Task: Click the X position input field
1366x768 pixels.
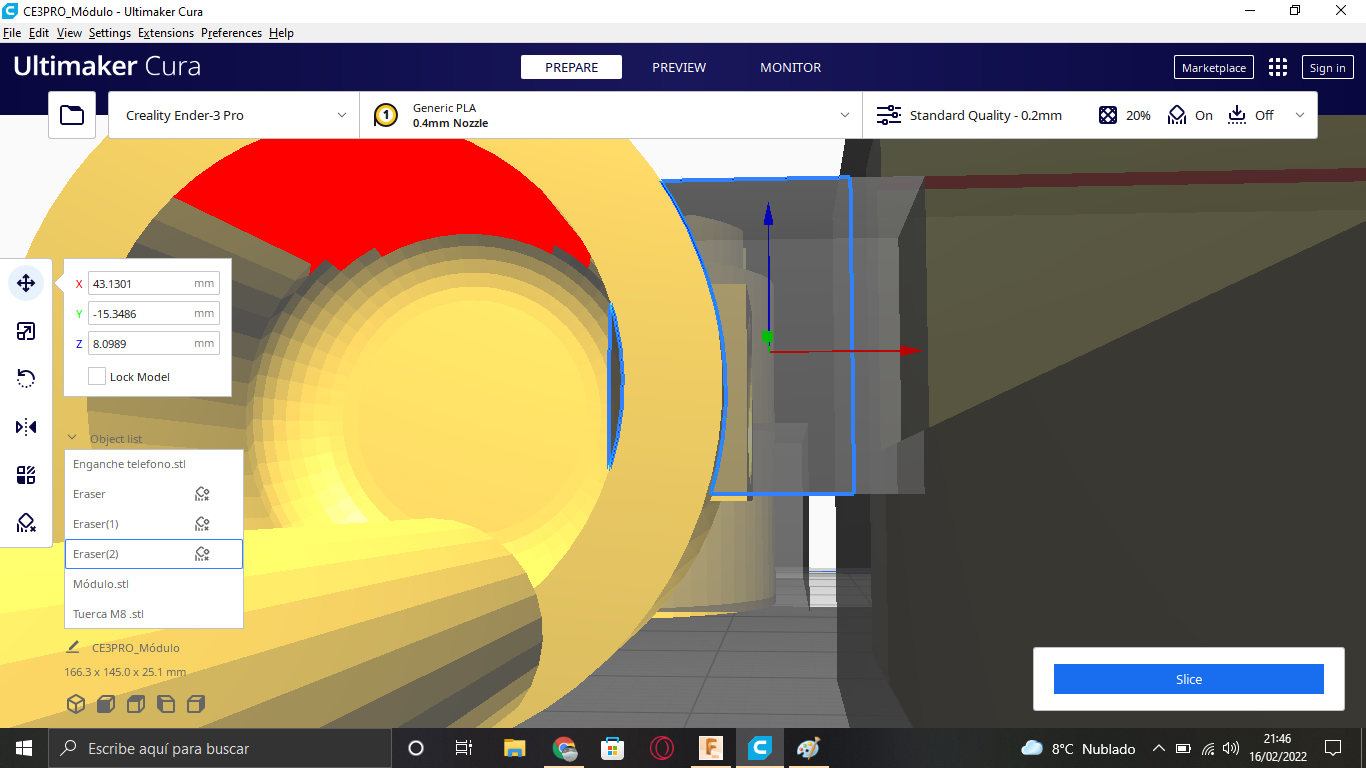Action: tap(153, 284)
